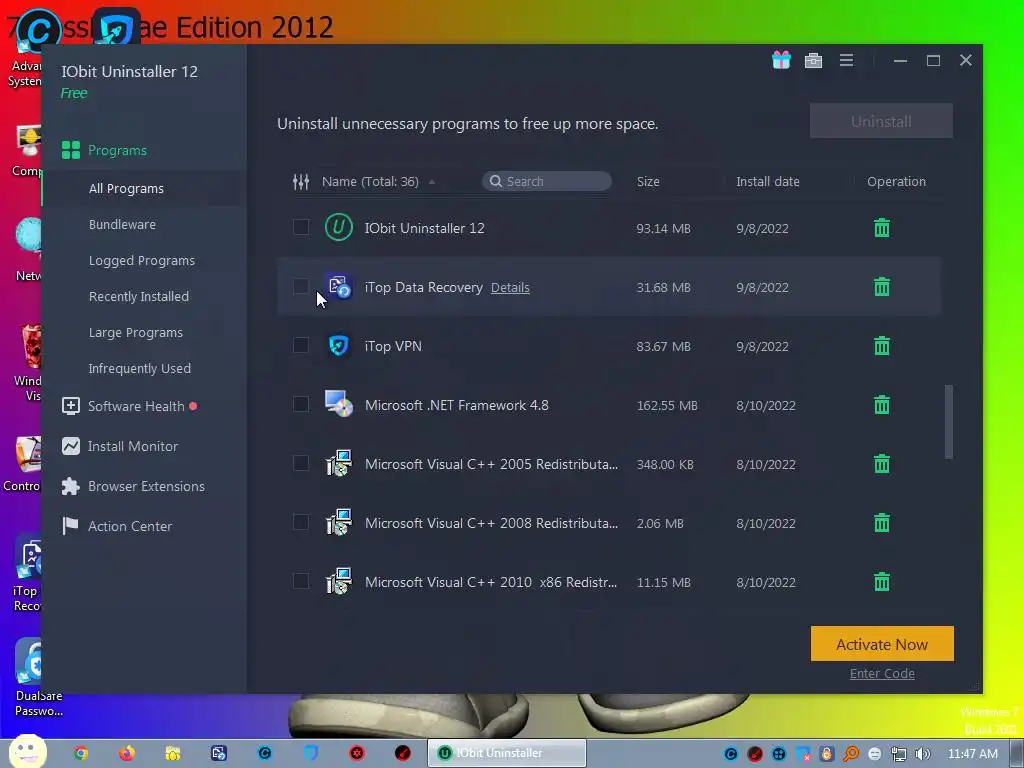
Task: Click the 93.14 MB size value
Action: pos(663,229)
